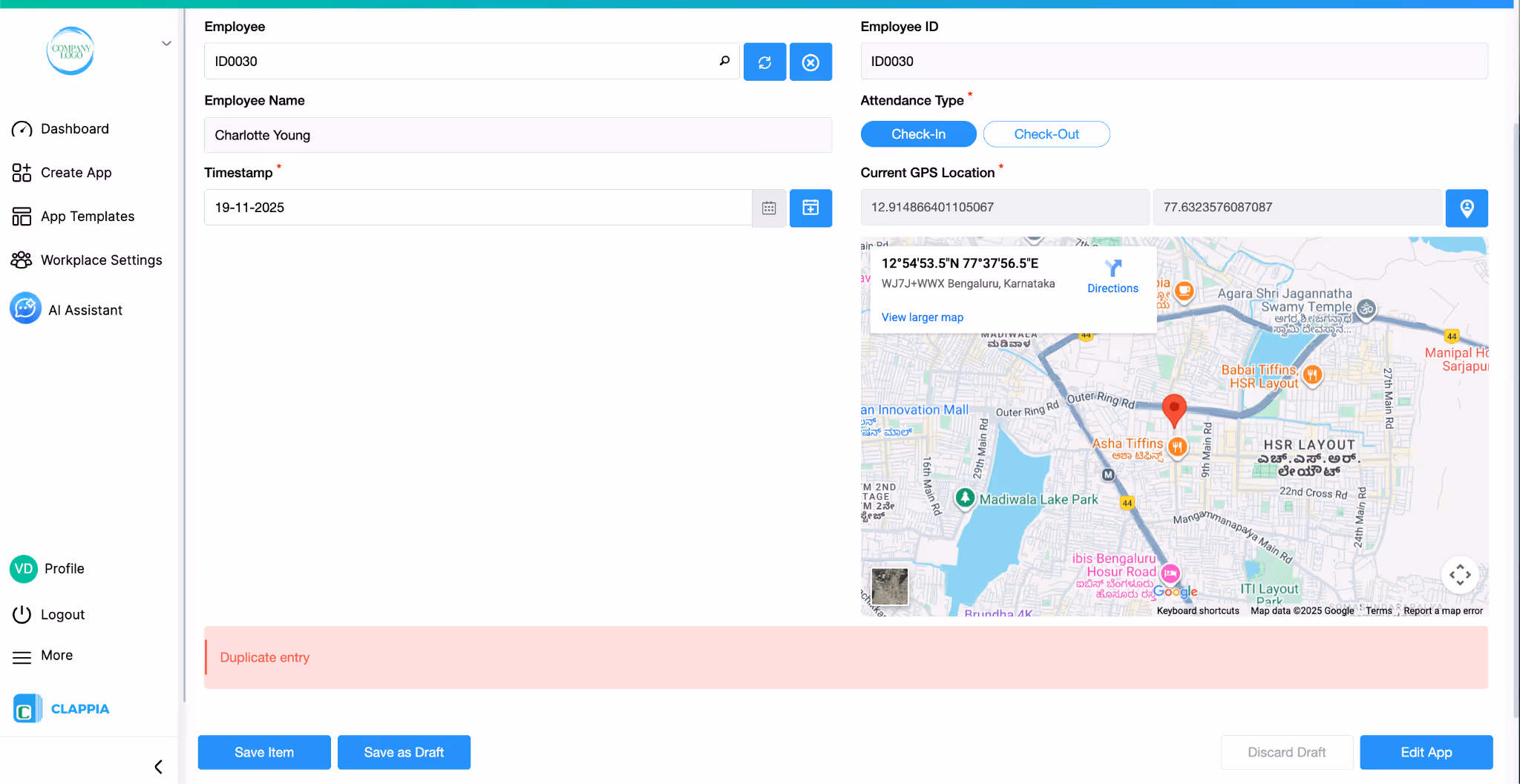Click the refresh icon beside Employee field
The height and width of the screenshot is (784, 1520).
[764, 62]
